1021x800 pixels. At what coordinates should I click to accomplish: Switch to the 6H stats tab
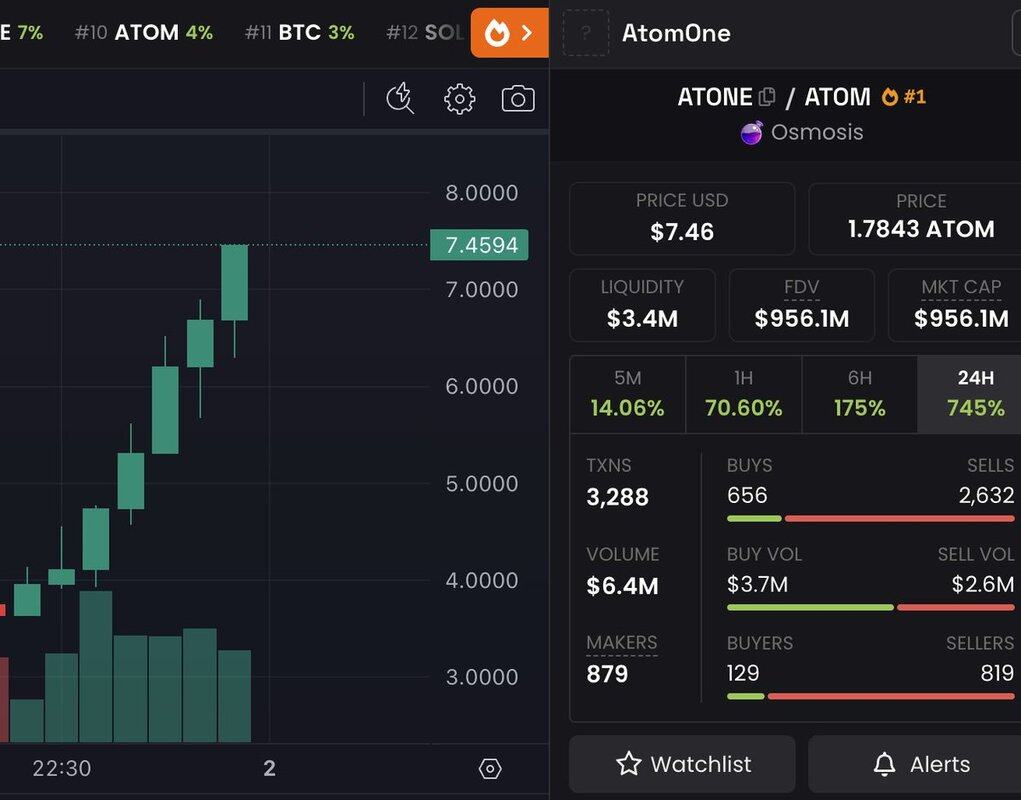(x=860, y=394)
